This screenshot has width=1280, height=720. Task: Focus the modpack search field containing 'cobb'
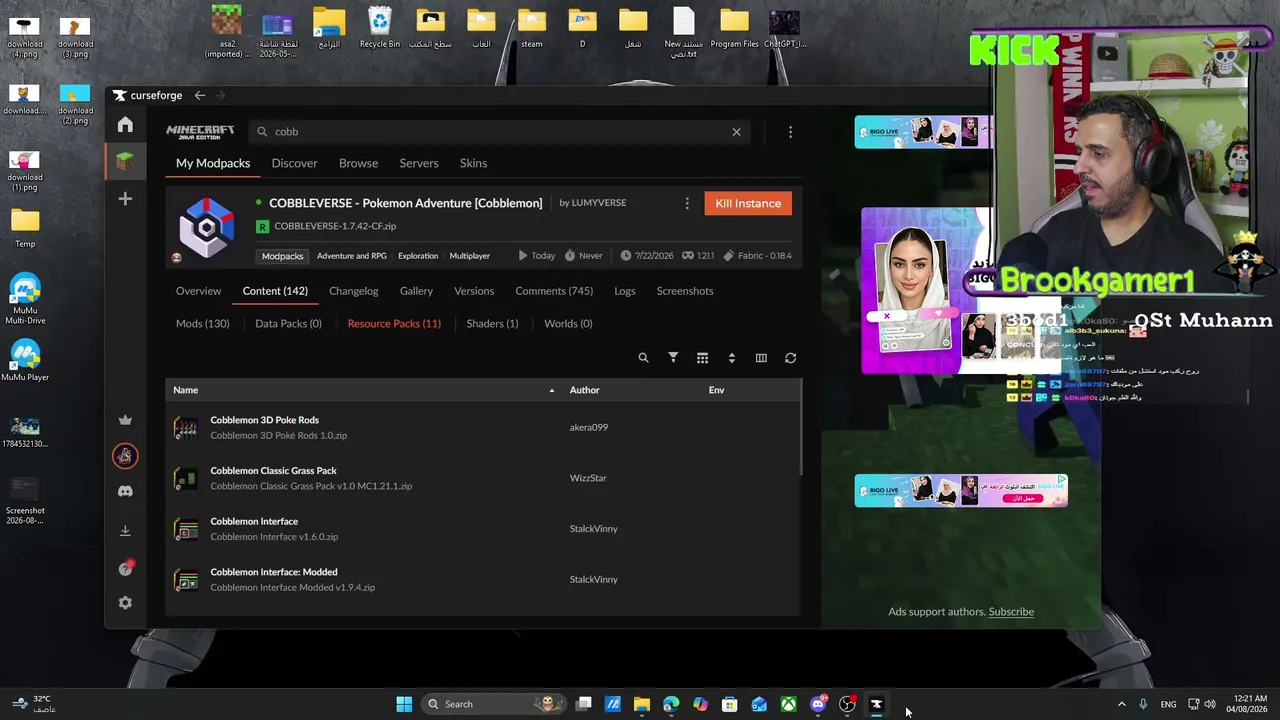pos(500,131)
